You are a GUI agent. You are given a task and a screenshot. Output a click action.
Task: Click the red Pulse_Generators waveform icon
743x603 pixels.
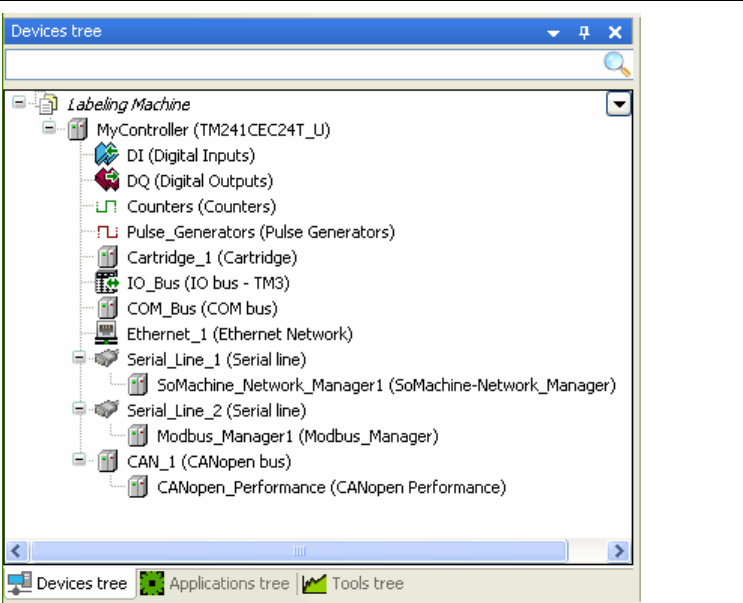107,232
